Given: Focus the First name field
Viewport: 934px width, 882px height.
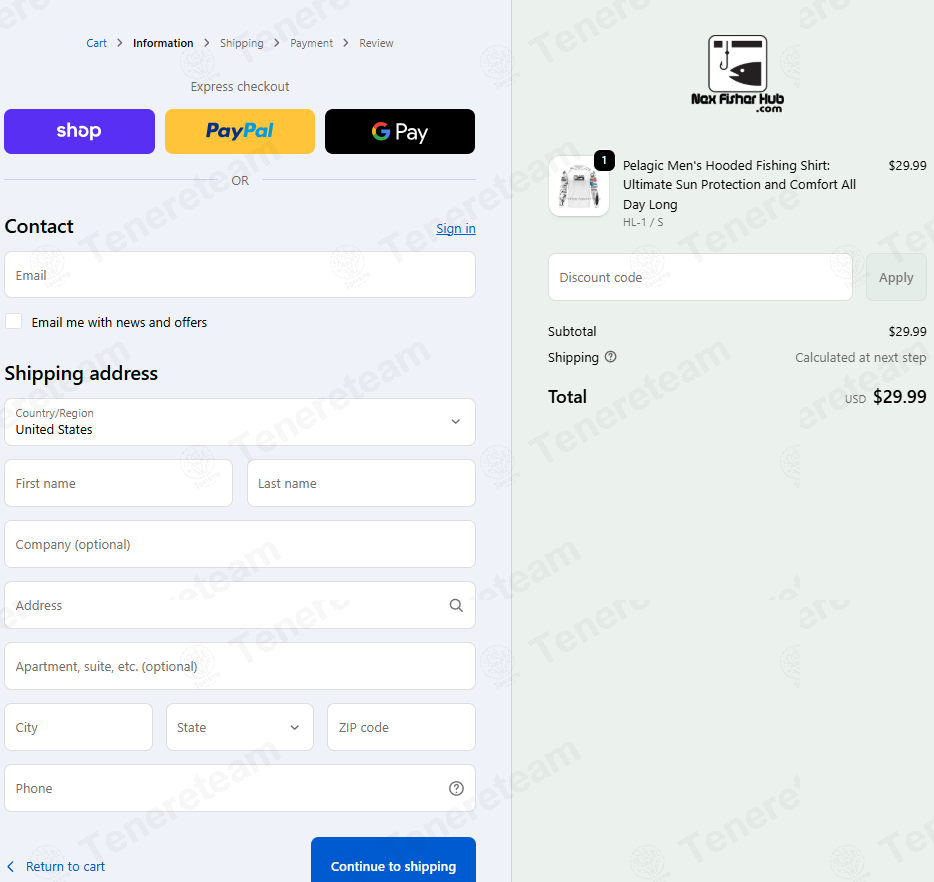Looking at the screenshot, I should point(118,483).
